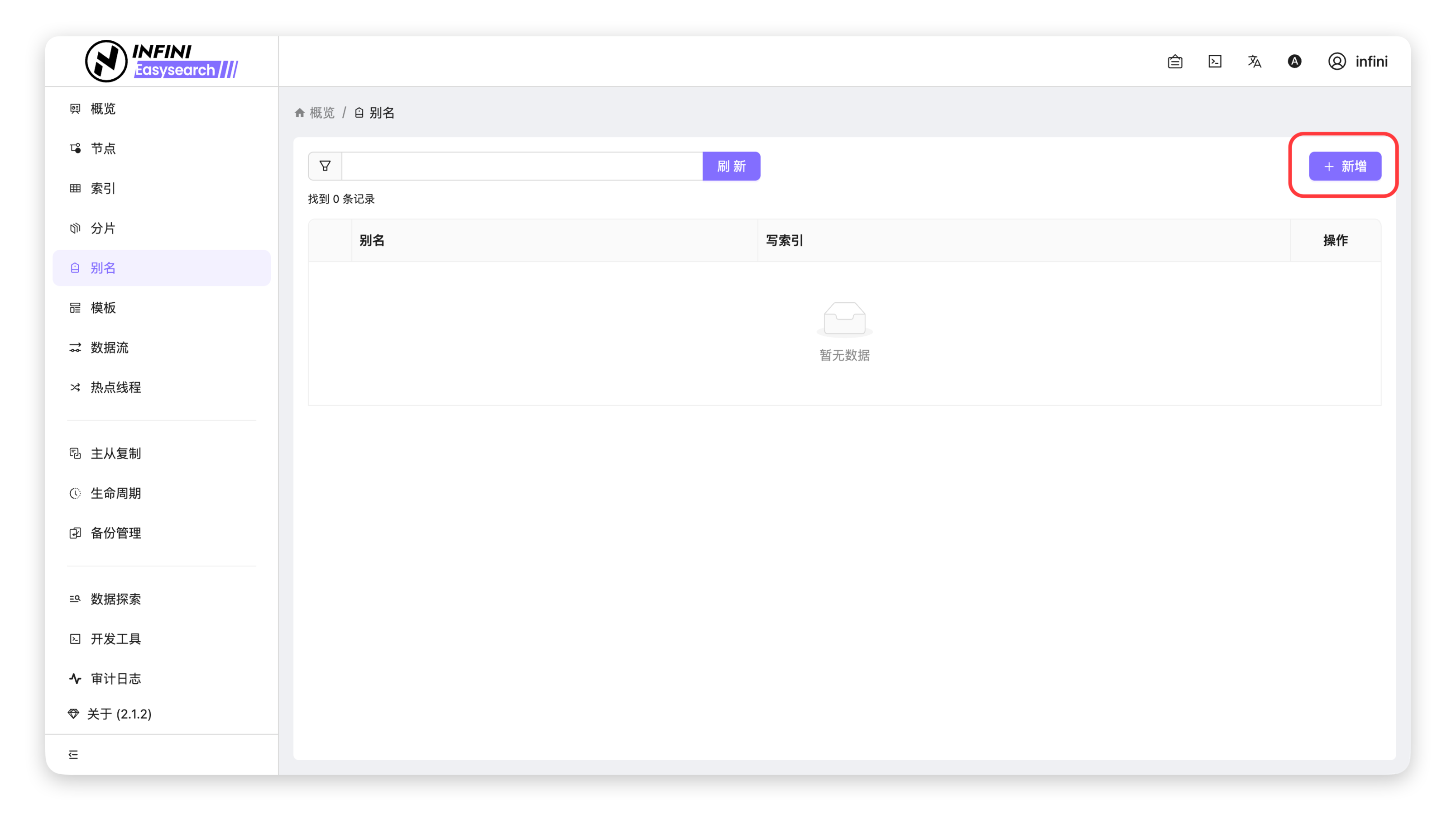1456x829 pixels.
Task: Click the home icon in breadcrumb
Action: click(300, 113)
